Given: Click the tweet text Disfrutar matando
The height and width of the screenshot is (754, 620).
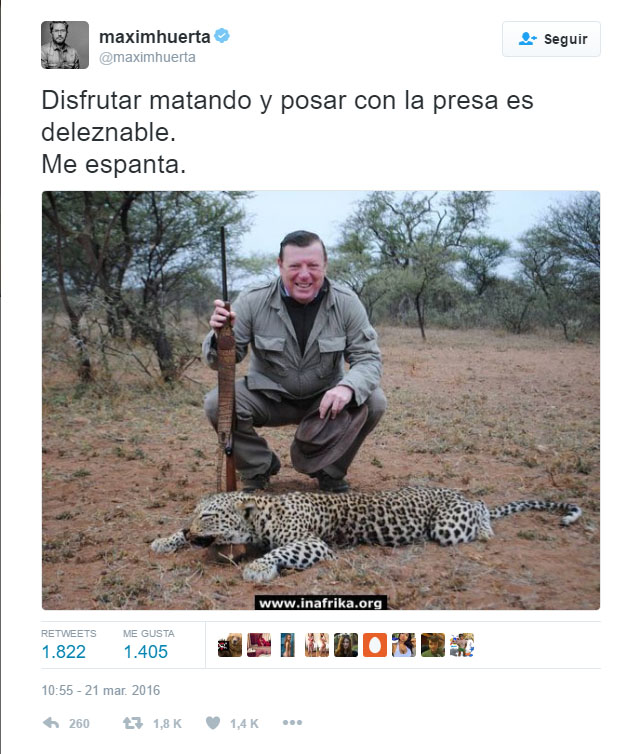Looking at the screenshot, I should (146, 101).
